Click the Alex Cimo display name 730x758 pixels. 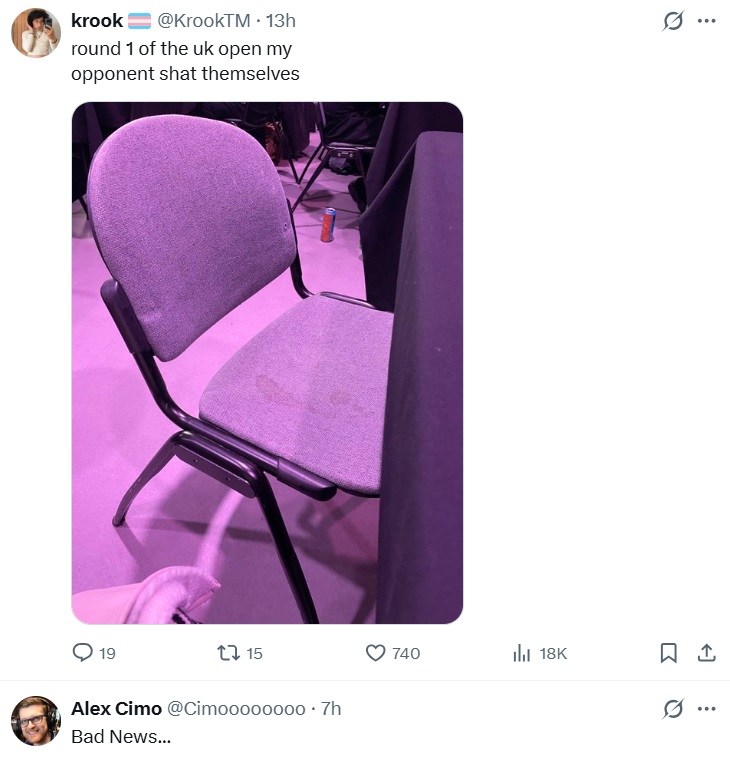coord(116,709)
